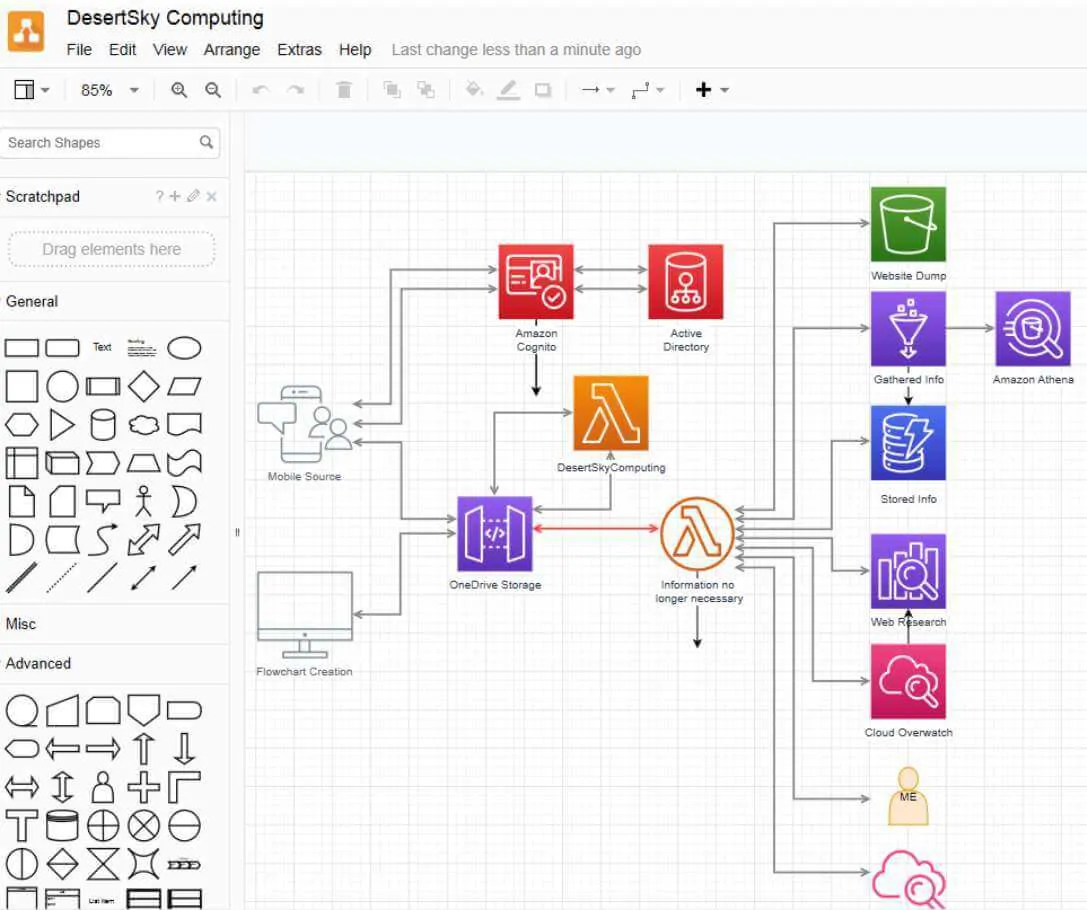Click the Amazon Cognito node in diagram
Viewport: 1087px width, 910px height.
pyautogui.click(x=535, y=281)
